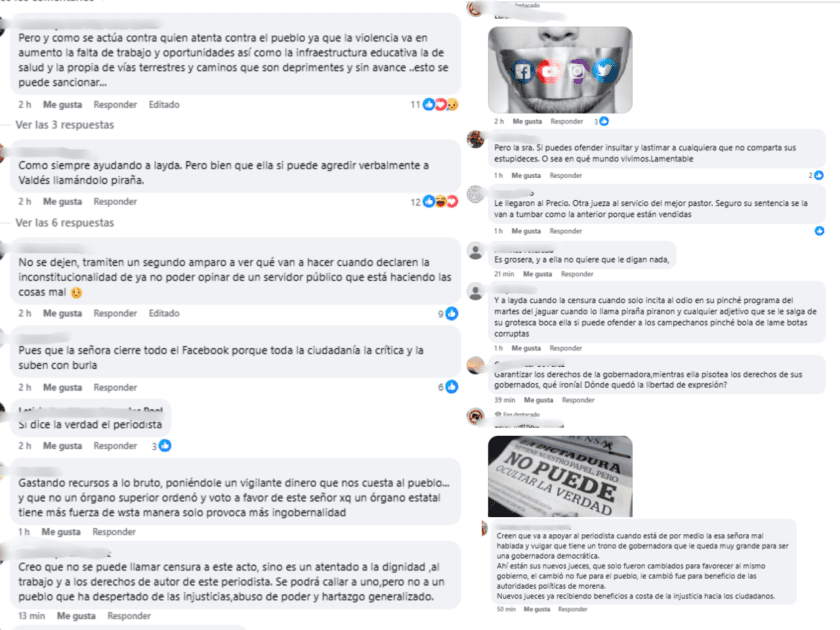The width and height of the screenshot is (840, 630).
Task: Click the like reaction icon showing 11 reactions
Action: [x=429, y=104]
